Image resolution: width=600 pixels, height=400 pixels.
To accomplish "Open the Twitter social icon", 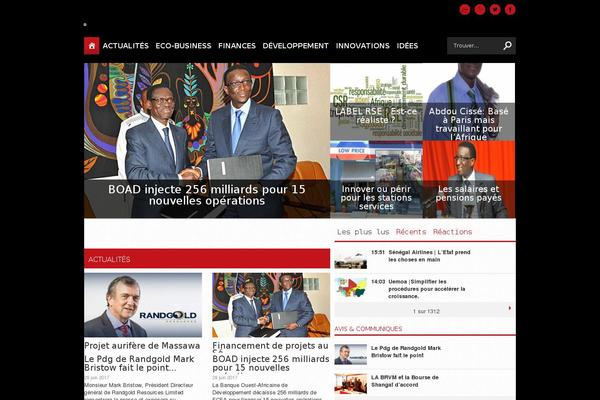I will [x=495, y=10].
